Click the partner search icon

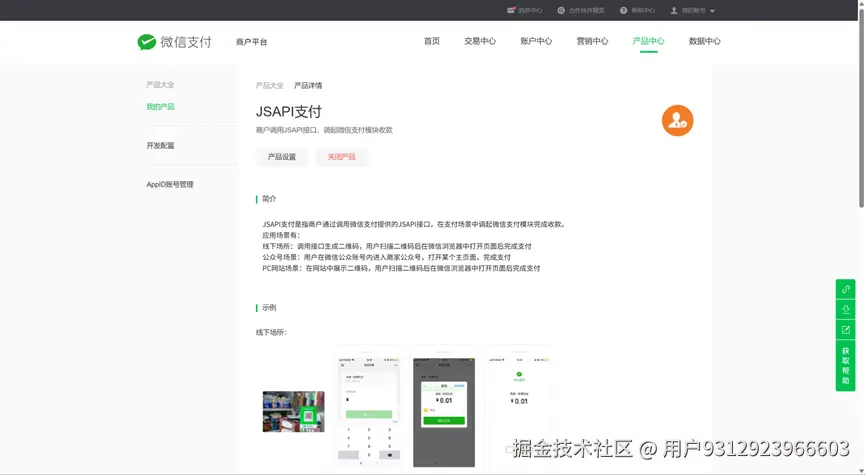click(561, 10)
